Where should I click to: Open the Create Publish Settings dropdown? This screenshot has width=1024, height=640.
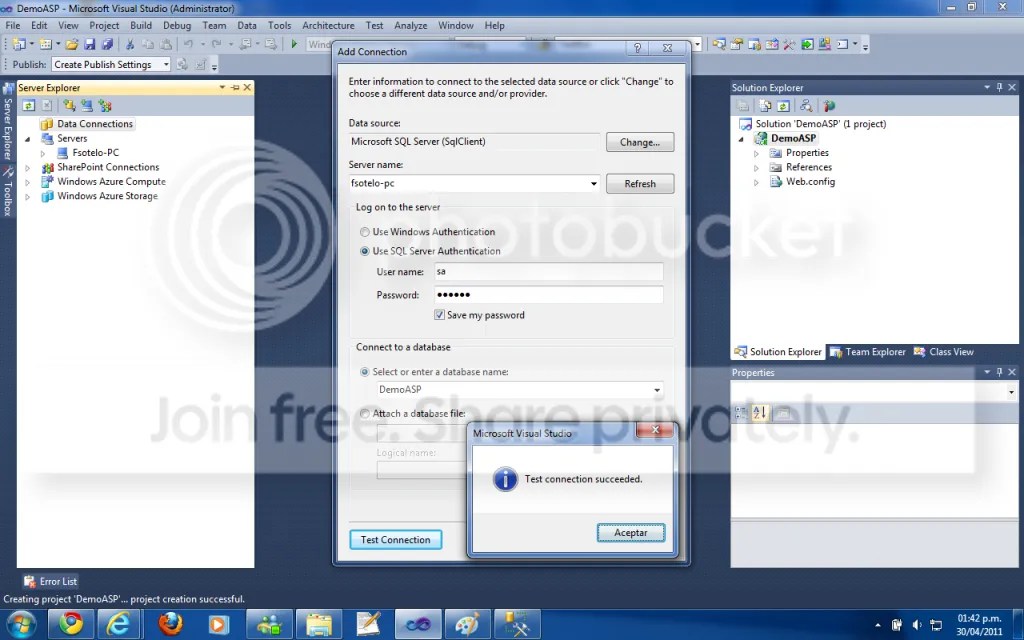166,65
